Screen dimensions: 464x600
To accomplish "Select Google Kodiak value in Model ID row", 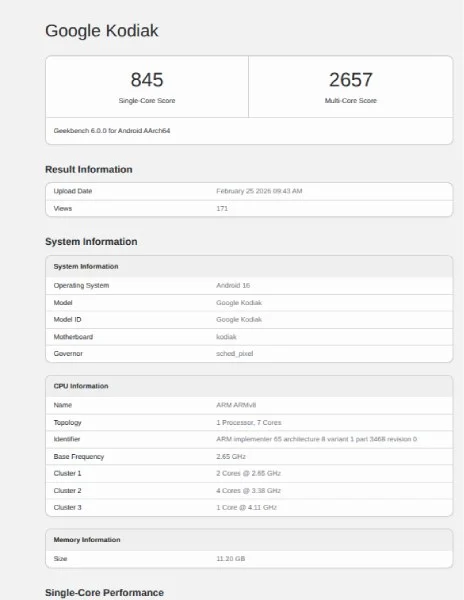I will click(x=239, y=320).
